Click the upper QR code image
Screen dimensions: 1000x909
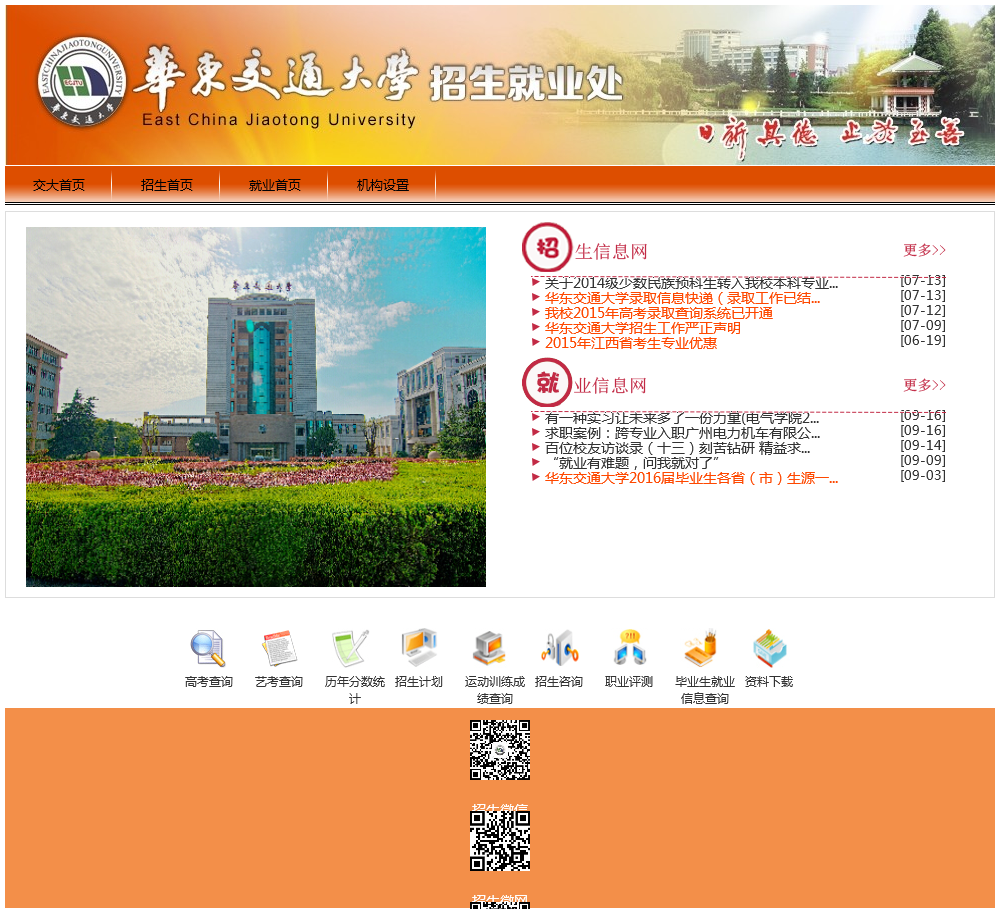[x=500, y=750]
